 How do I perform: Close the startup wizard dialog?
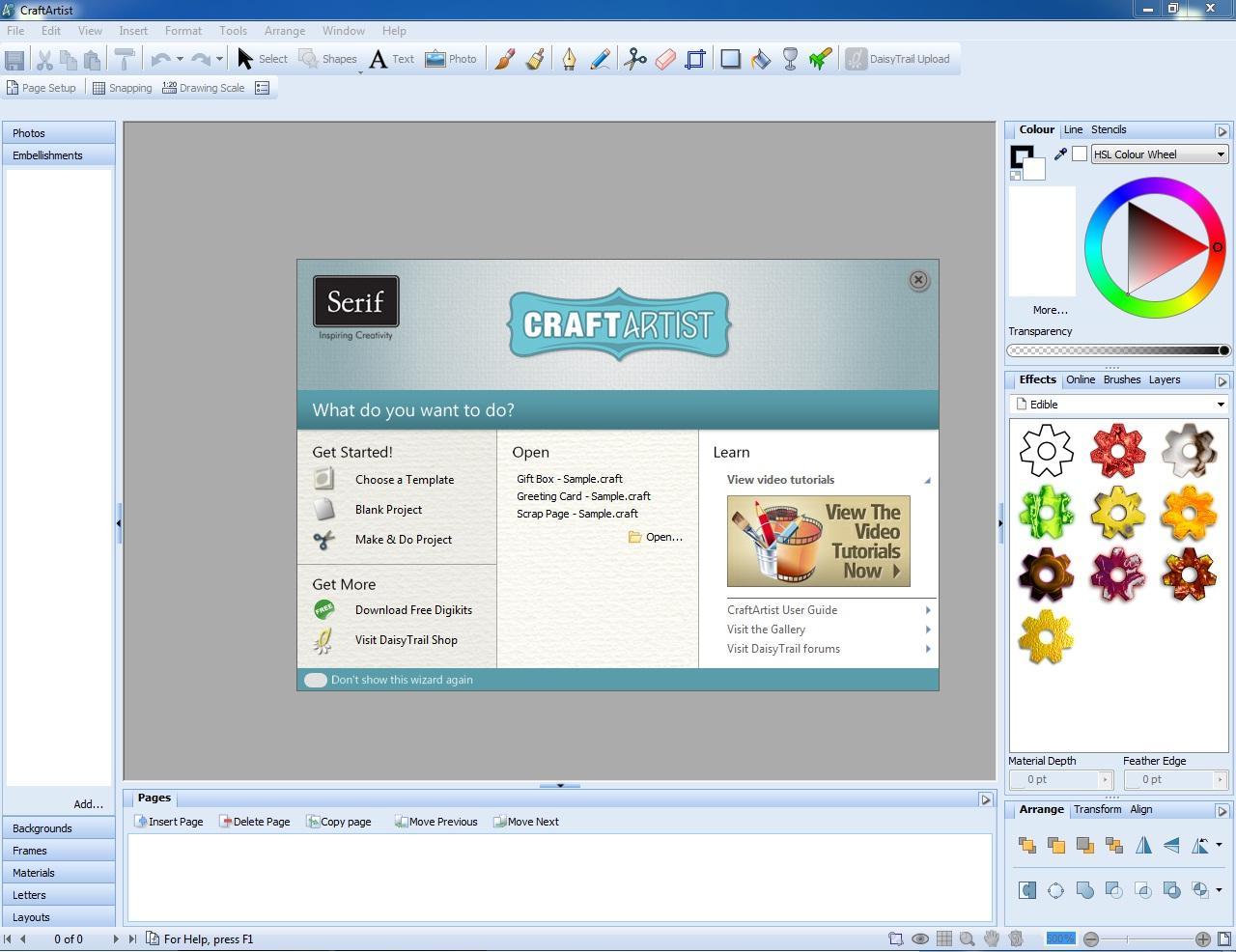(918, 280)
